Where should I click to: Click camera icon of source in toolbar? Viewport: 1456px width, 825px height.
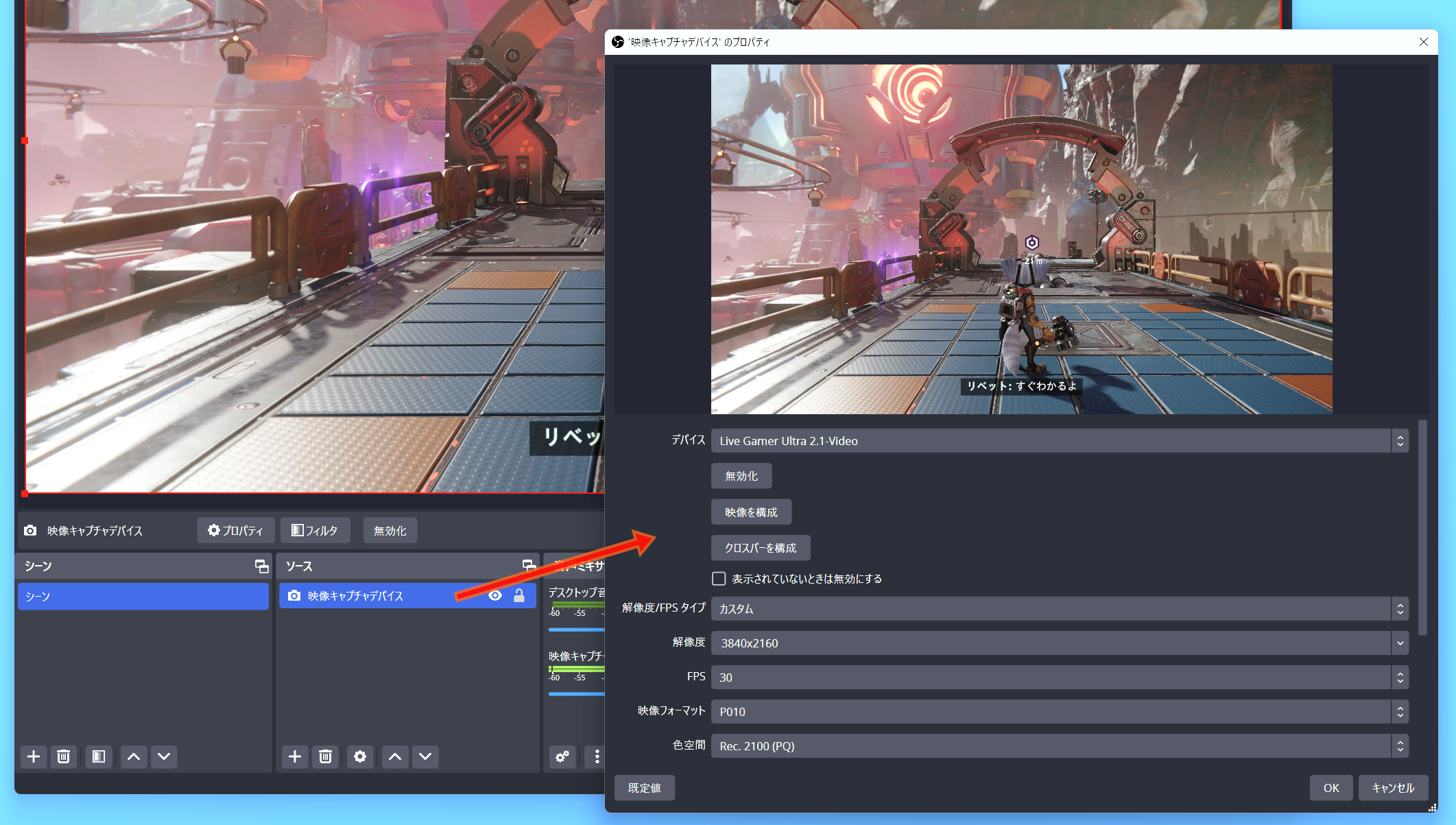coord(30,531)
